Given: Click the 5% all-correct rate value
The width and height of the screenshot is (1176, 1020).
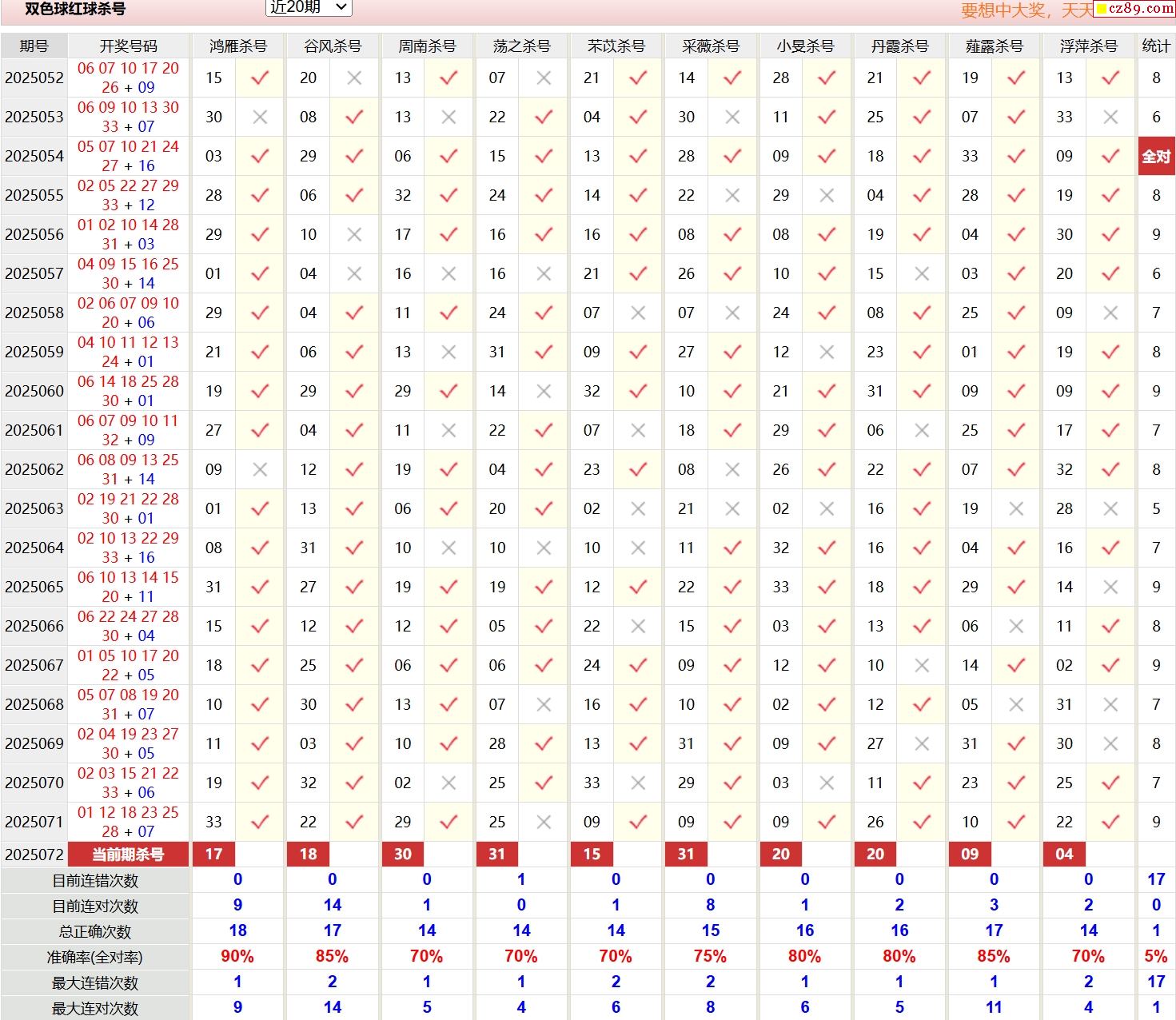Looking at the screenshot, I should pos(1156,957).
